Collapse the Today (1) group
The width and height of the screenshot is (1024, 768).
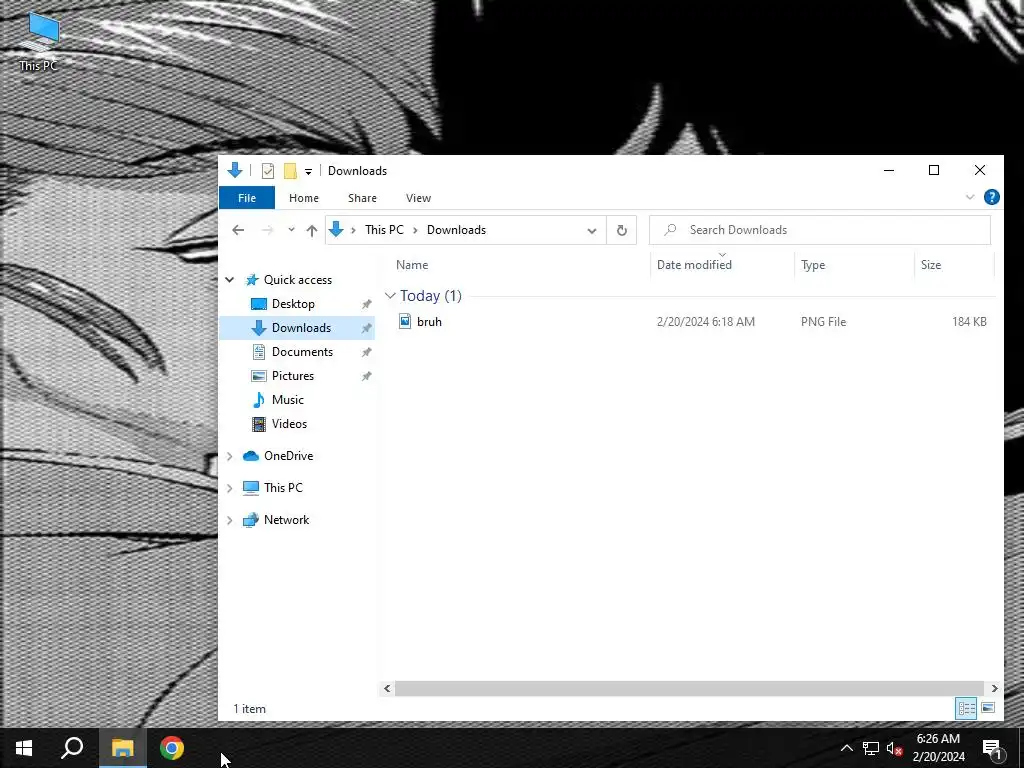tap(390, 296)
